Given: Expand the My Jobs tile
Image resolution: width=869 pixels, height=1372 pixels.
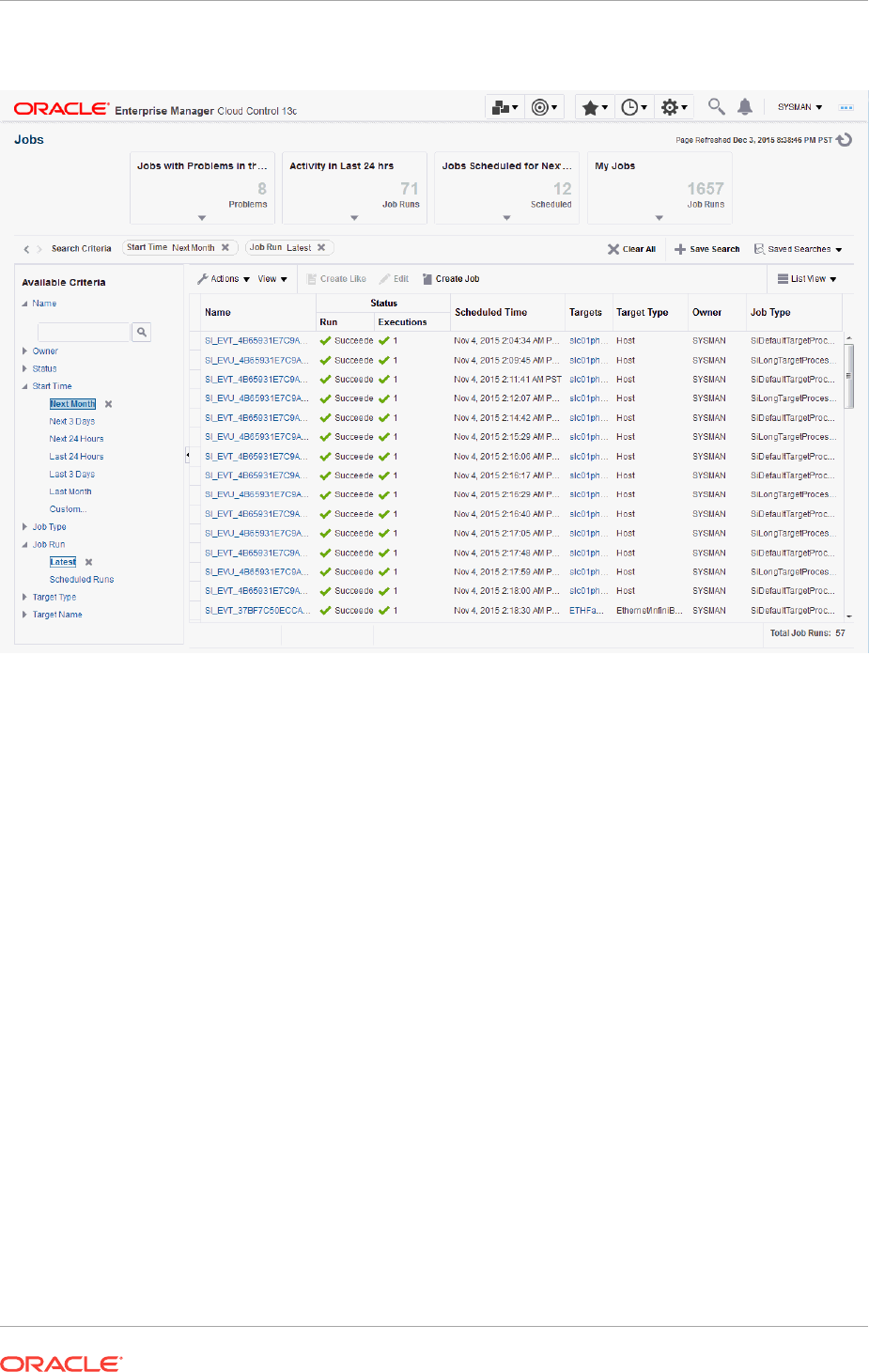Looking at the screenshot, I should click(x=660, y=218).
